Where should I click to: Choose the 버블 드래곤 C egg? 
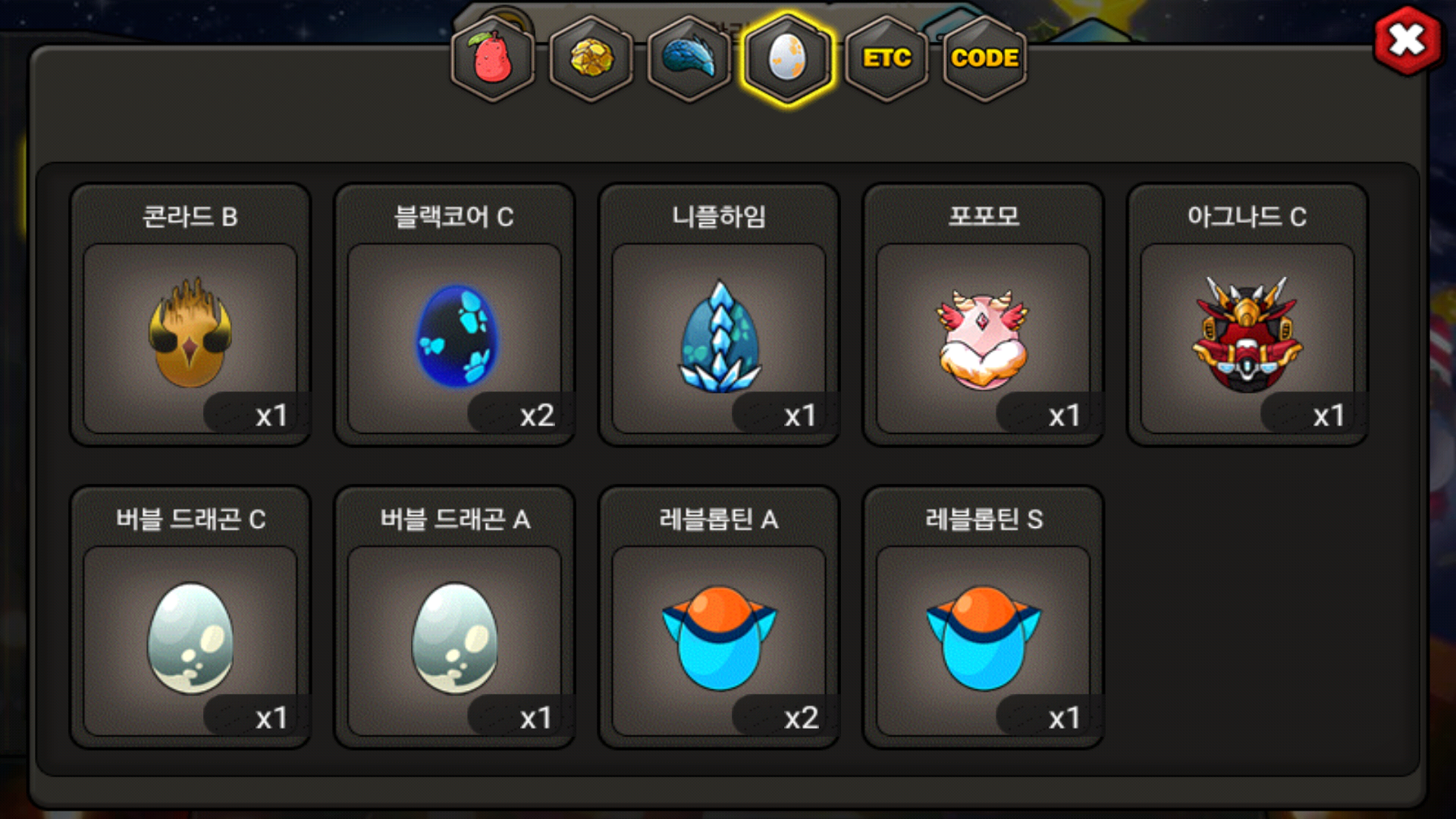[190, 637]
